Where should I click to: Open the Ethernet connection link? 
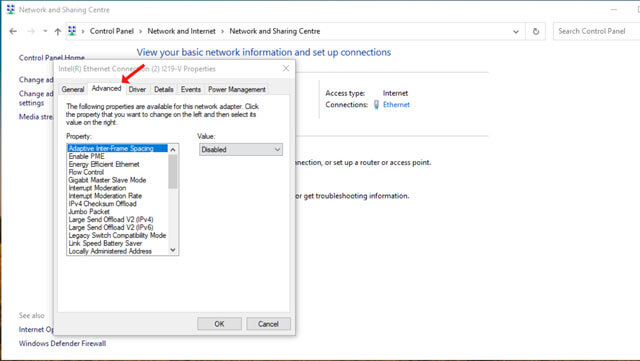(396, 105)
